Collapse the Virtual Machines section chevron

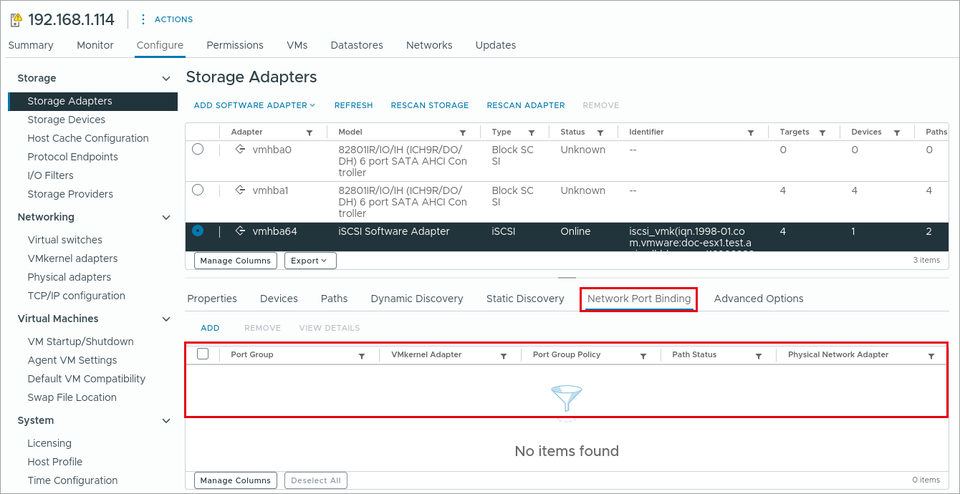[165, 319]
